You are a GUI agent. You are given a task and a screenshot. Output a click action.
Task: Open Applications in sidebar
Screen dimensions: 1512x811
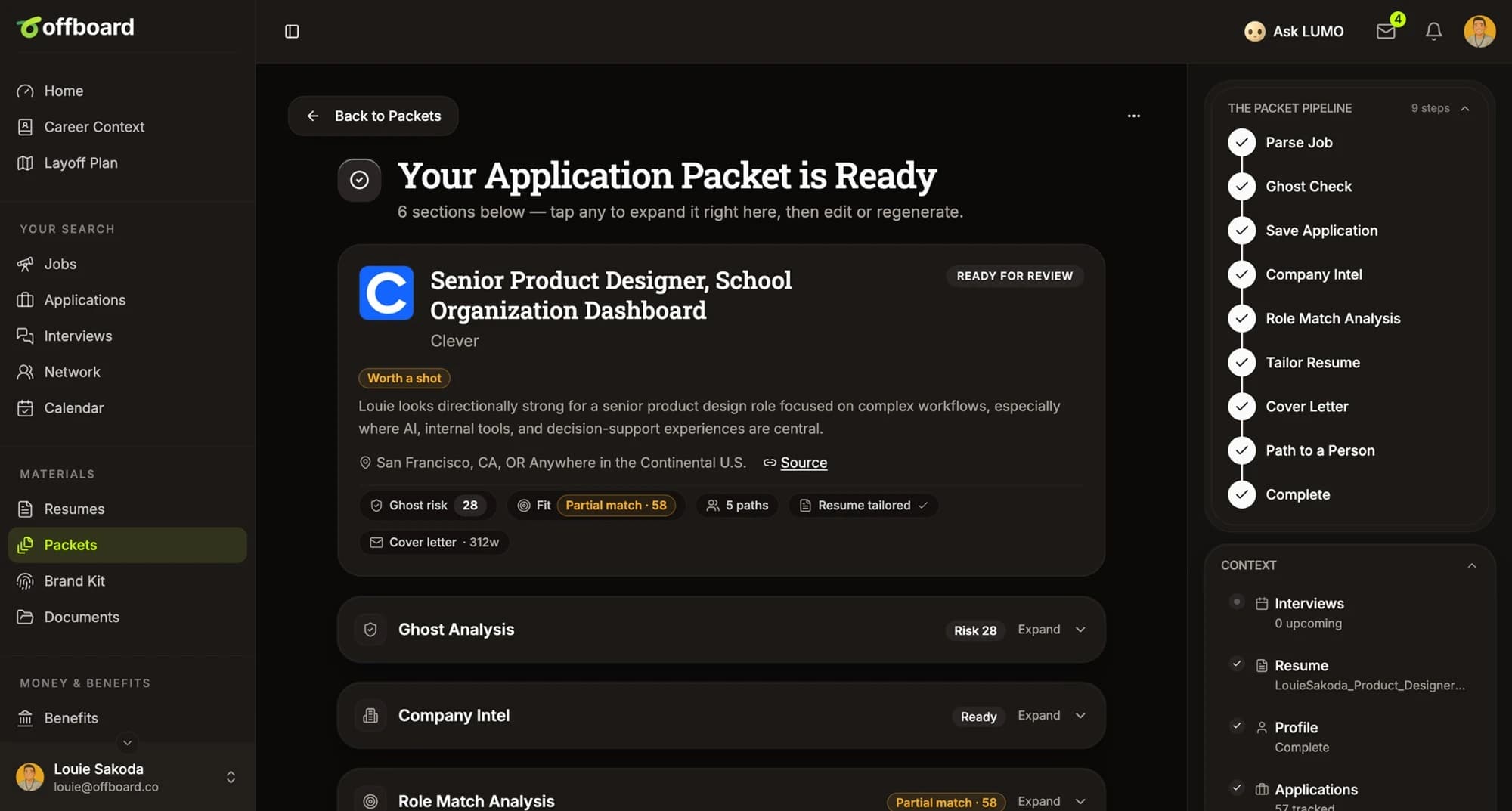click(127, 300)
